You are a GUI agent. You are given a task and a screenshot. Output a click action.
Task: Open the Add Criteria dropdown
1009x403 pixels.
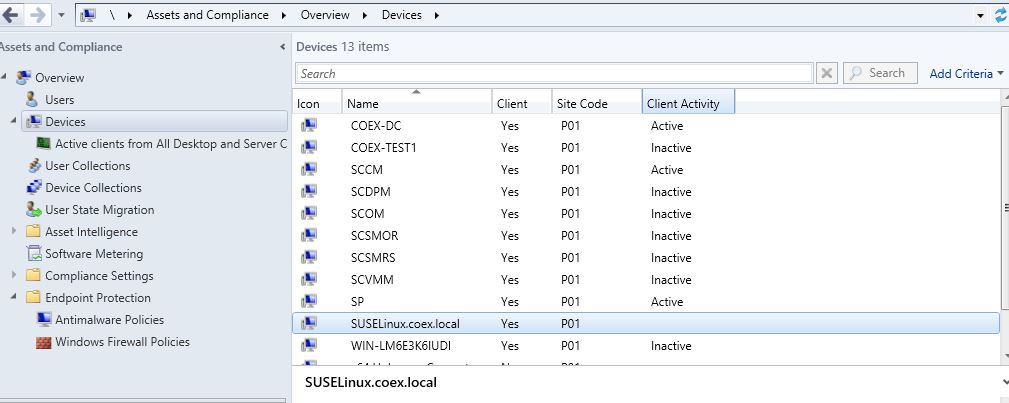[x=966, y=73]
